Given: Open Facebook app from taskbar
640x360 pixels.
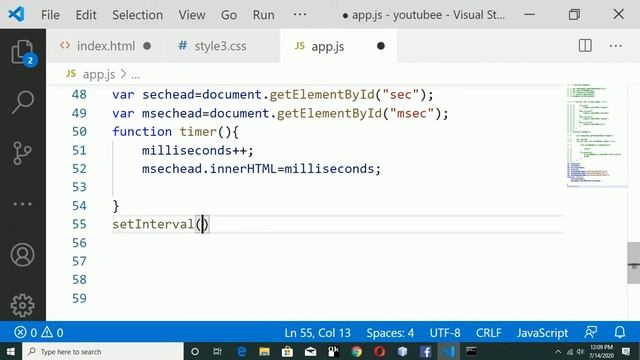Looking at the screenshot, I should coord(425,351).
